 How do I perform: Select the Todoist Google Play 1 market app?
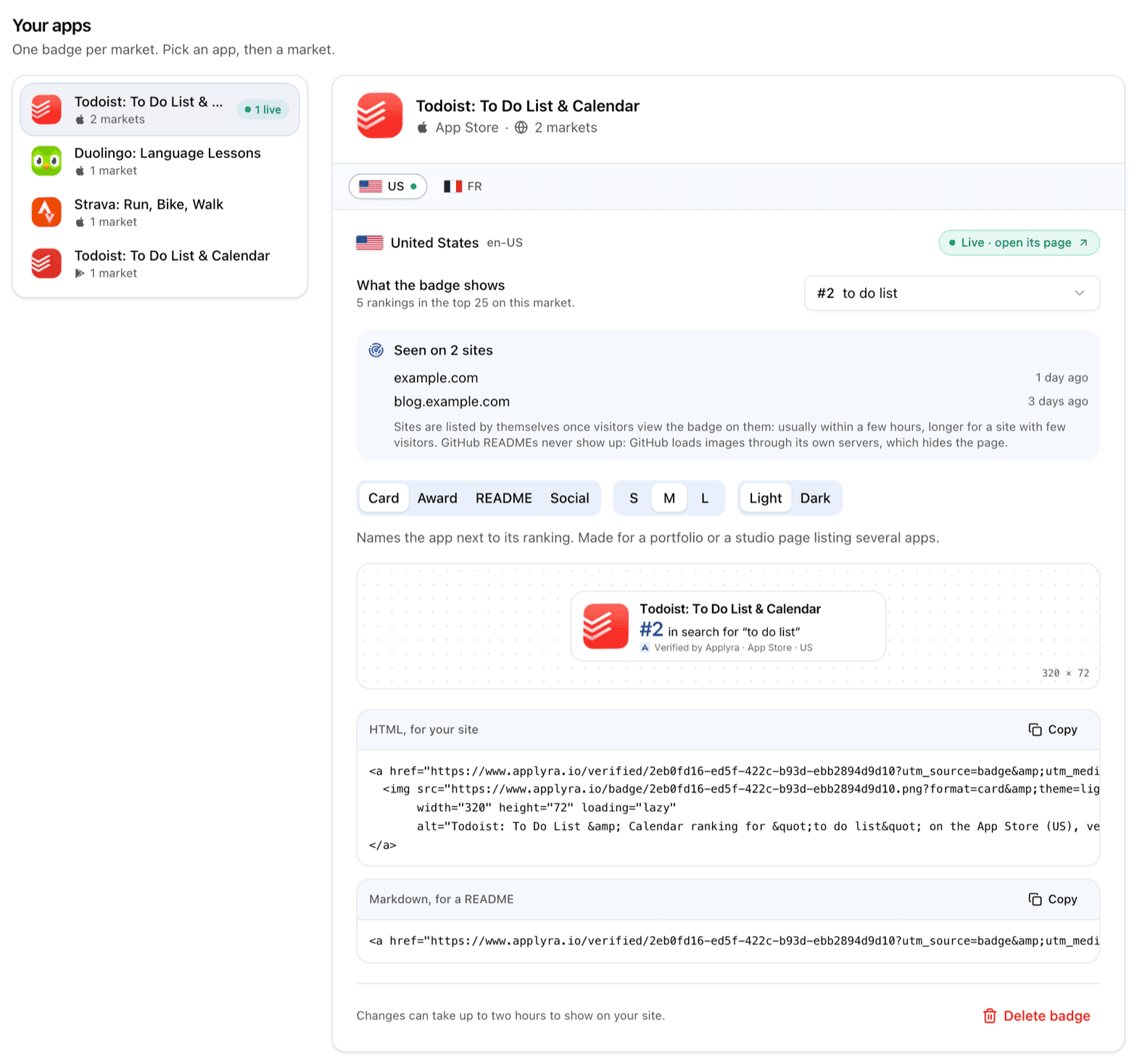(x=160, y=264)
